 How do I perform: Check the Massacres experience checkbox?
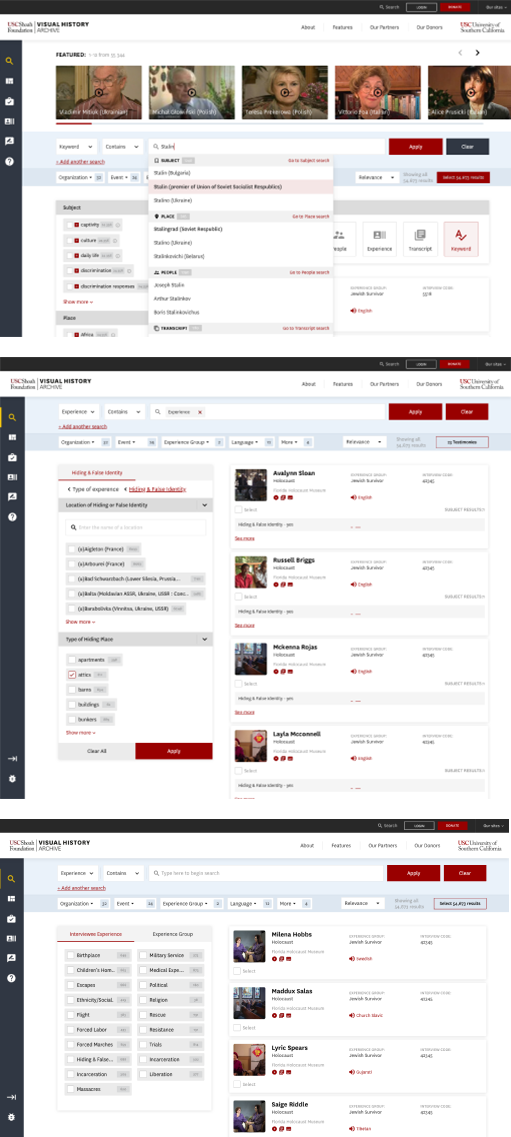70,1089
